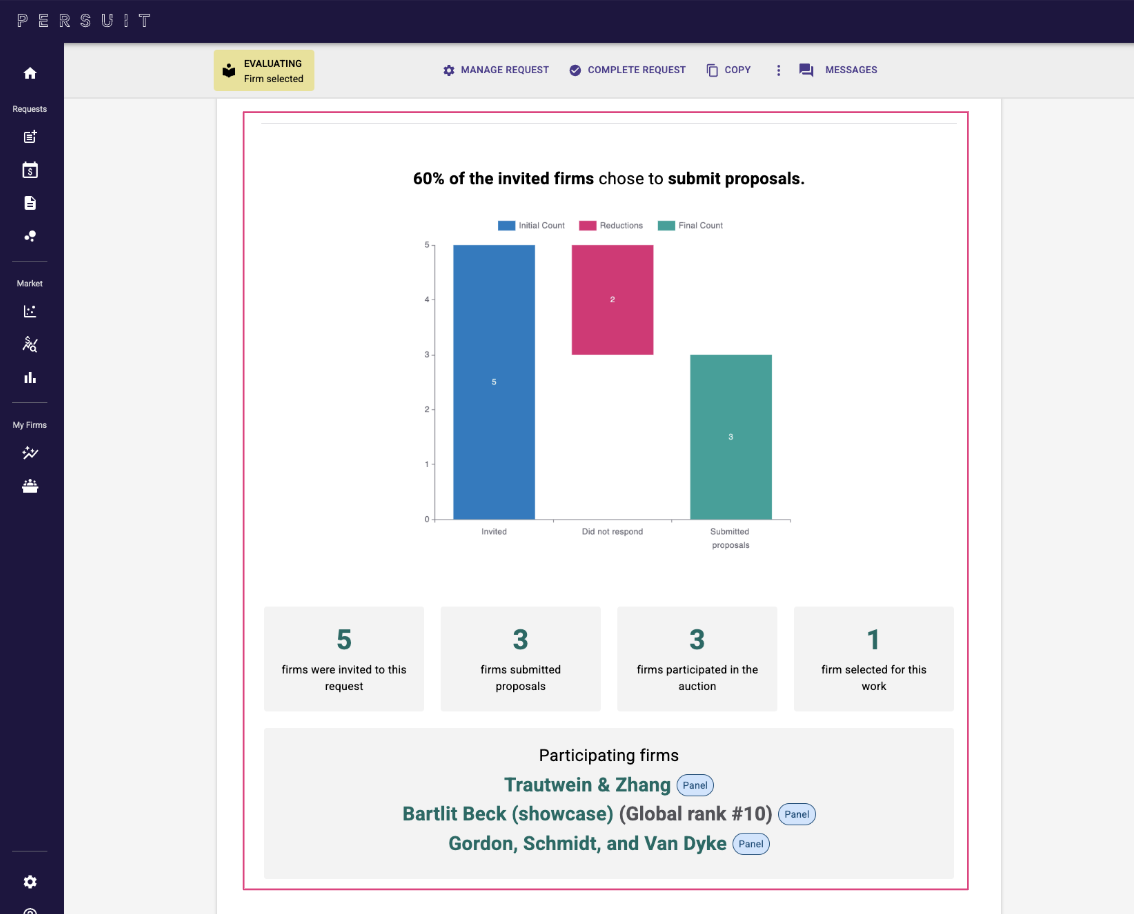Open the dollar calendar icon in sidebar
Image resolution: width=1134 pixels, height=914 pixels.
[x=30, y=170]
